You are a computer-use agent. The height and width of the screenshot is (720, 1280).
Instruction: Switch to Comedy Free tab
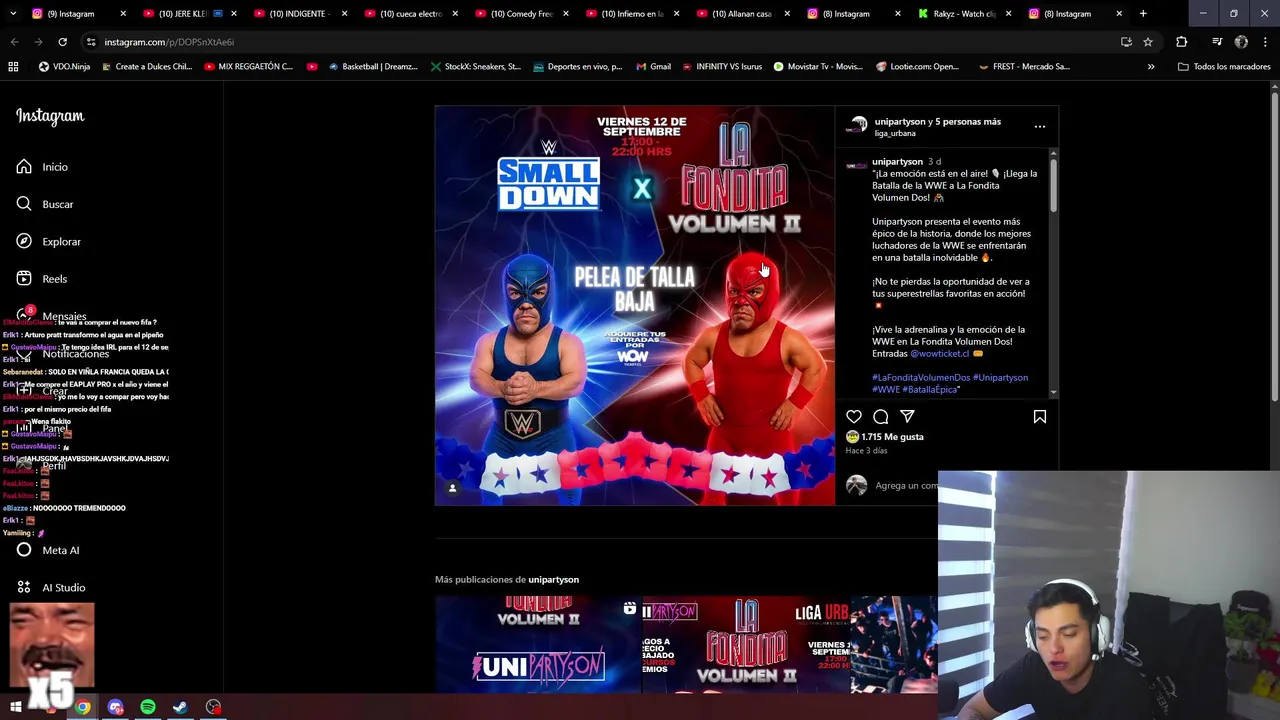520,14
